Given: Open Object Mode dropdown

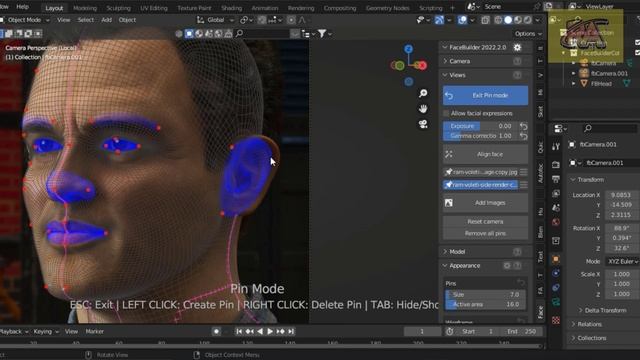Looking at the screenshot, I should pyautogui.click(x=25, y=20).
